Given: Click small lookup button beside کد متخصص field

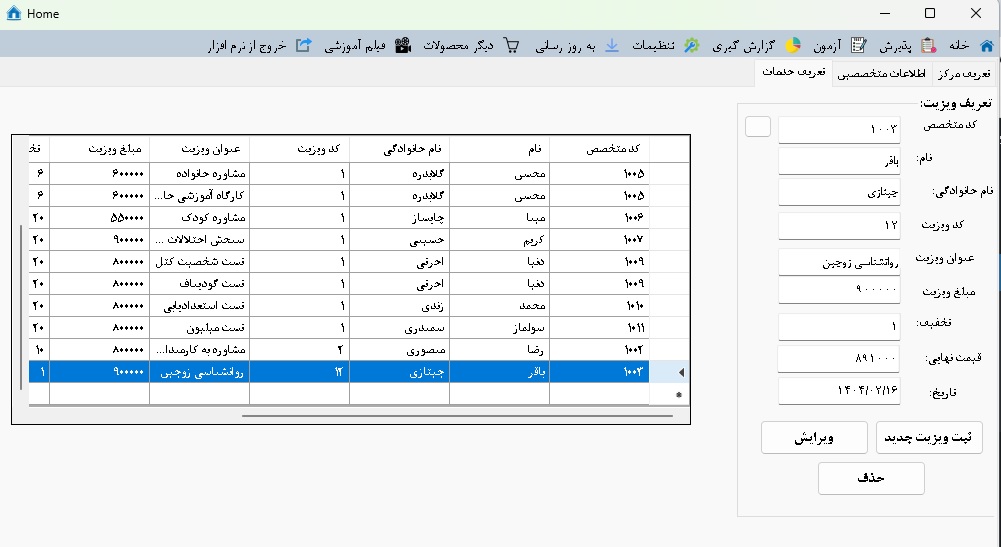Looking at the screenshot, I should pyautogui.click(x=758, y=126).
